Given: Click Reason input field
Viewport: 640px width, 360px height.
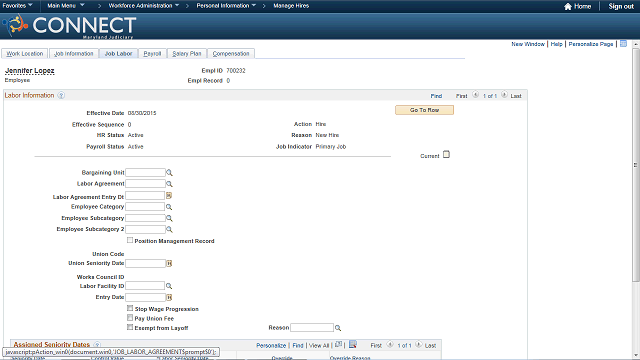Looking at the screenshot, I should coord(312,328).
